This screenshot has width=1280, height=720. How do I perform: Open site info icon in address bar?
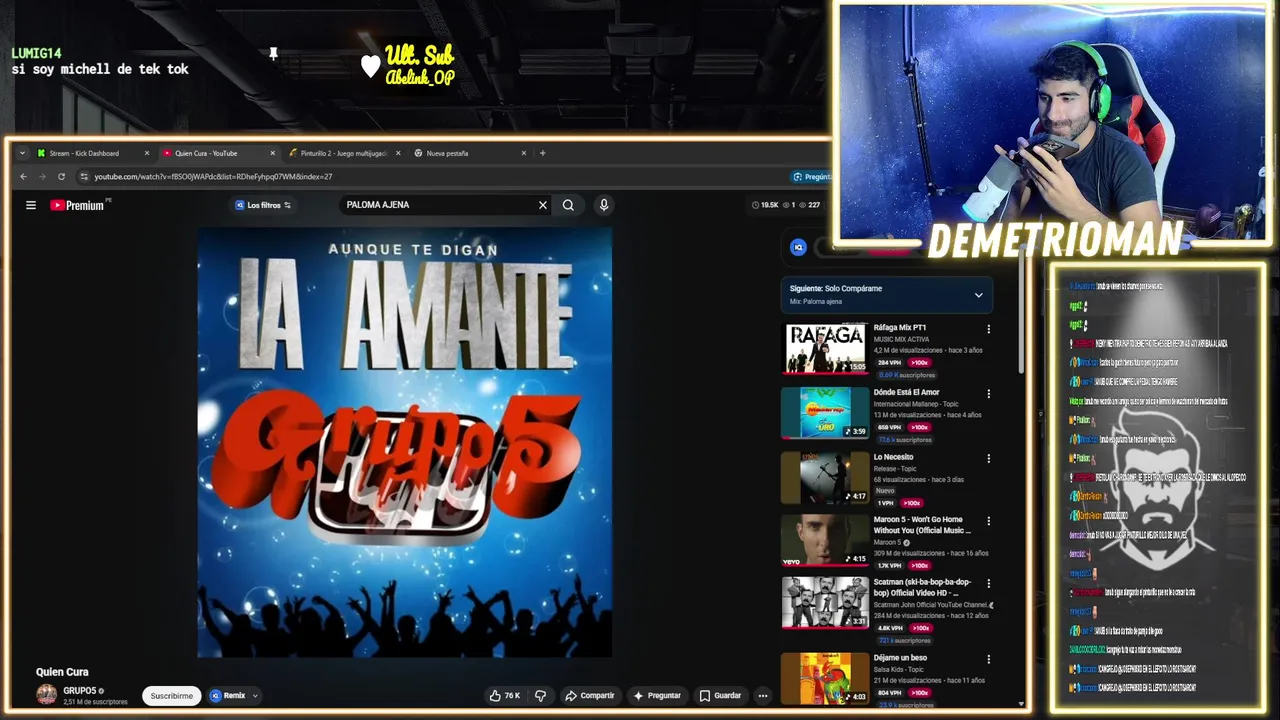click(x=84, y=176)
